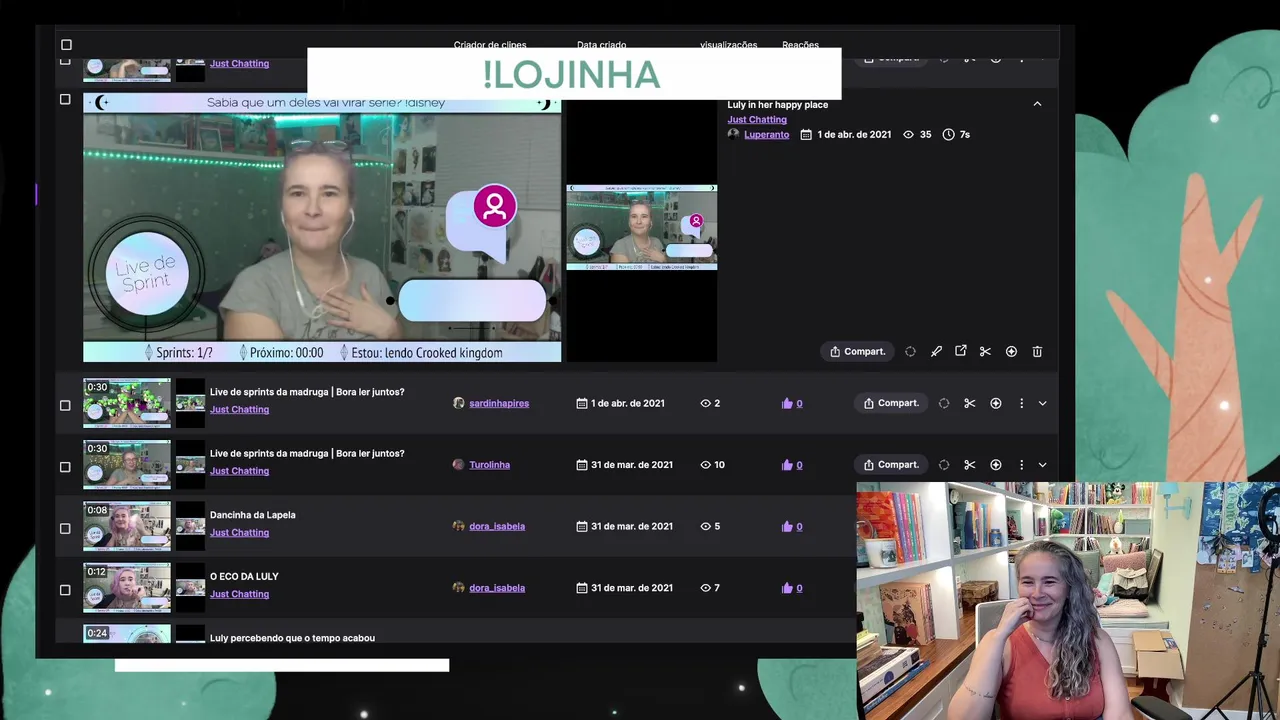
Task: Open dora_isabela link in Dancinha da Lapela row
Action: pos(497,526)
